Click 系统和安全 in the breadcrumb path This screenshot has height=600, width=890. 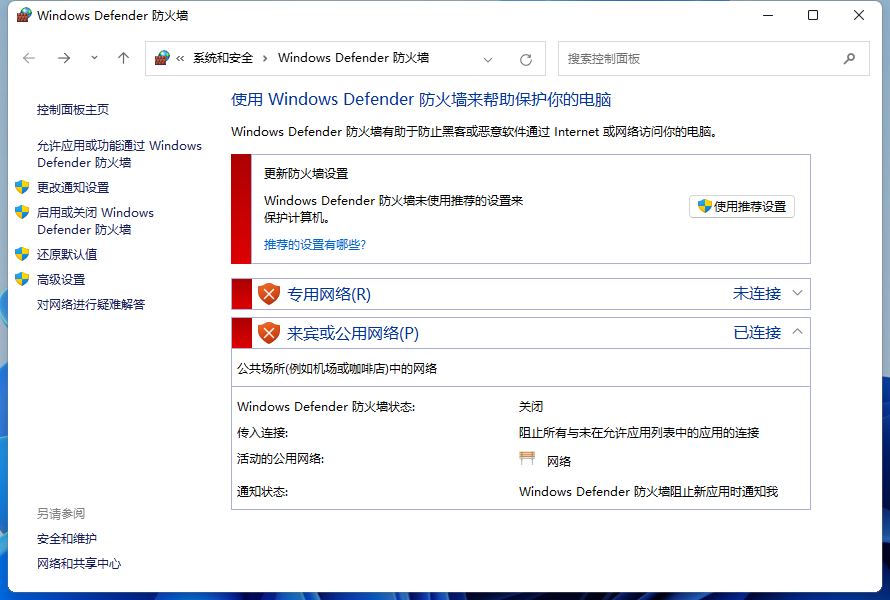tap(223, 58)
